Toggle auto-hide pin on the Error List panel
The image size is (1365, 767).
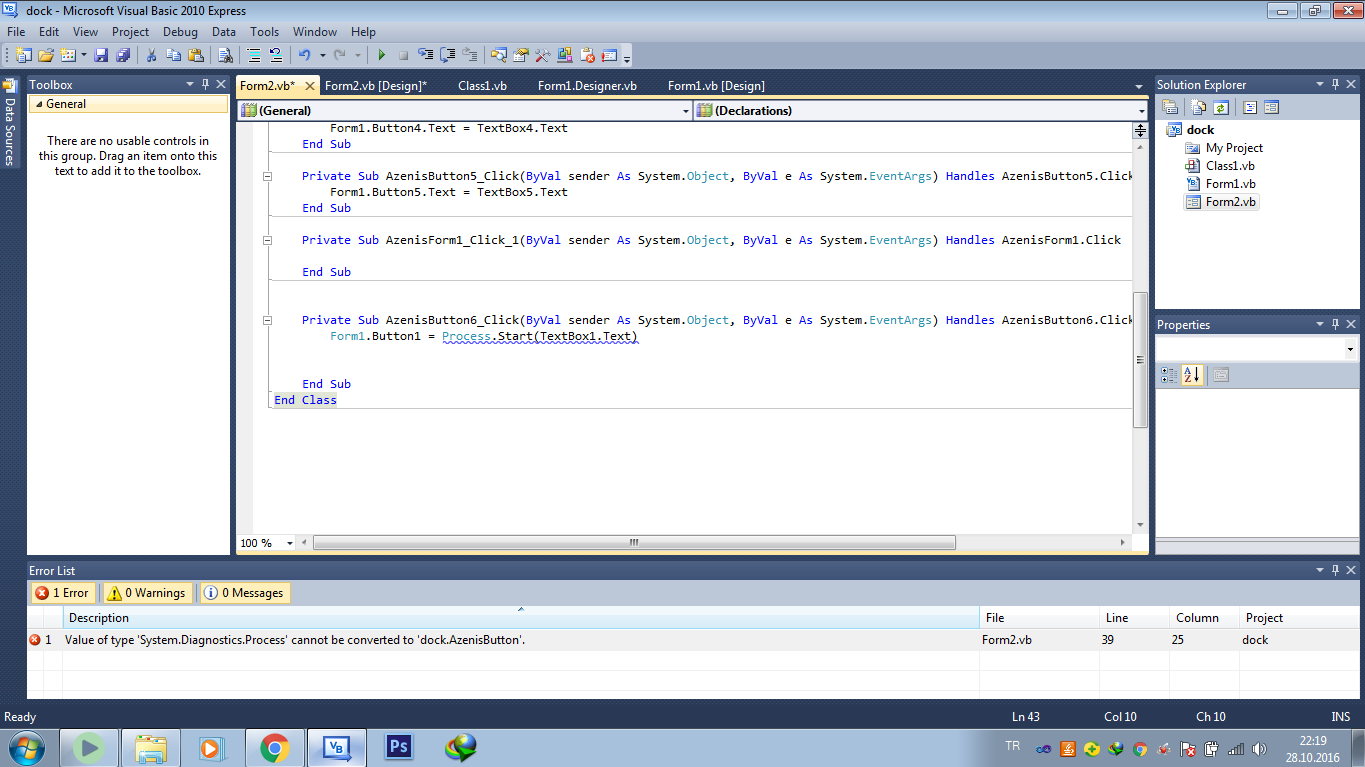pos(1335,571)
